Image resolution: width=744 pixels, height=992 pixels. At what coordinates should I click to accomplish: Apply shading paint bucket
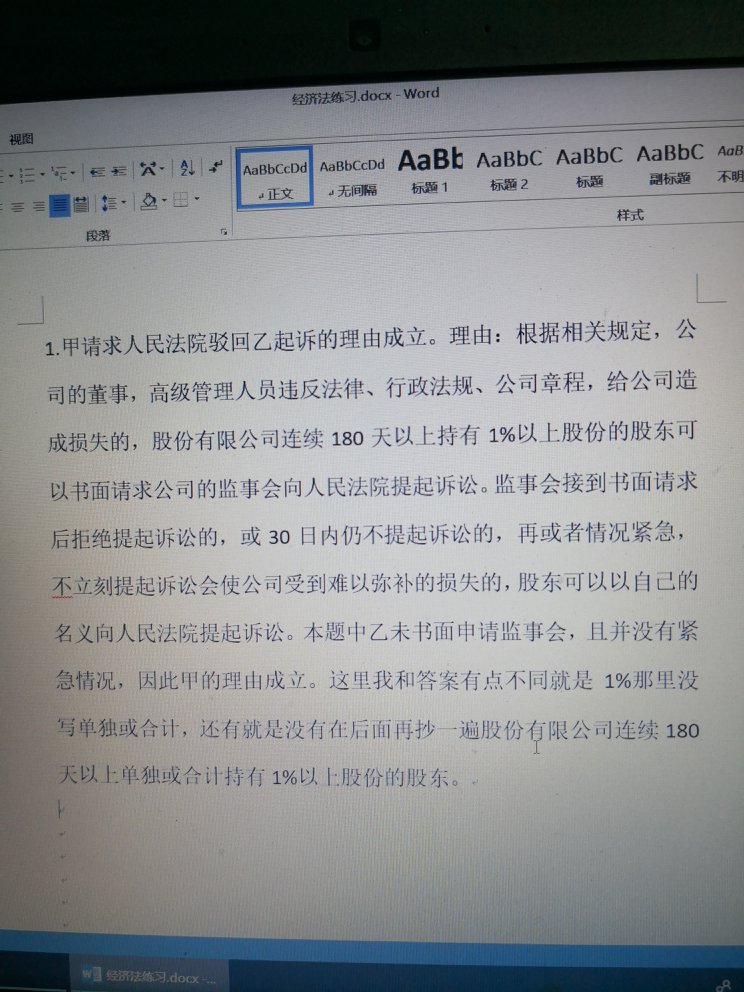point(149,201)
